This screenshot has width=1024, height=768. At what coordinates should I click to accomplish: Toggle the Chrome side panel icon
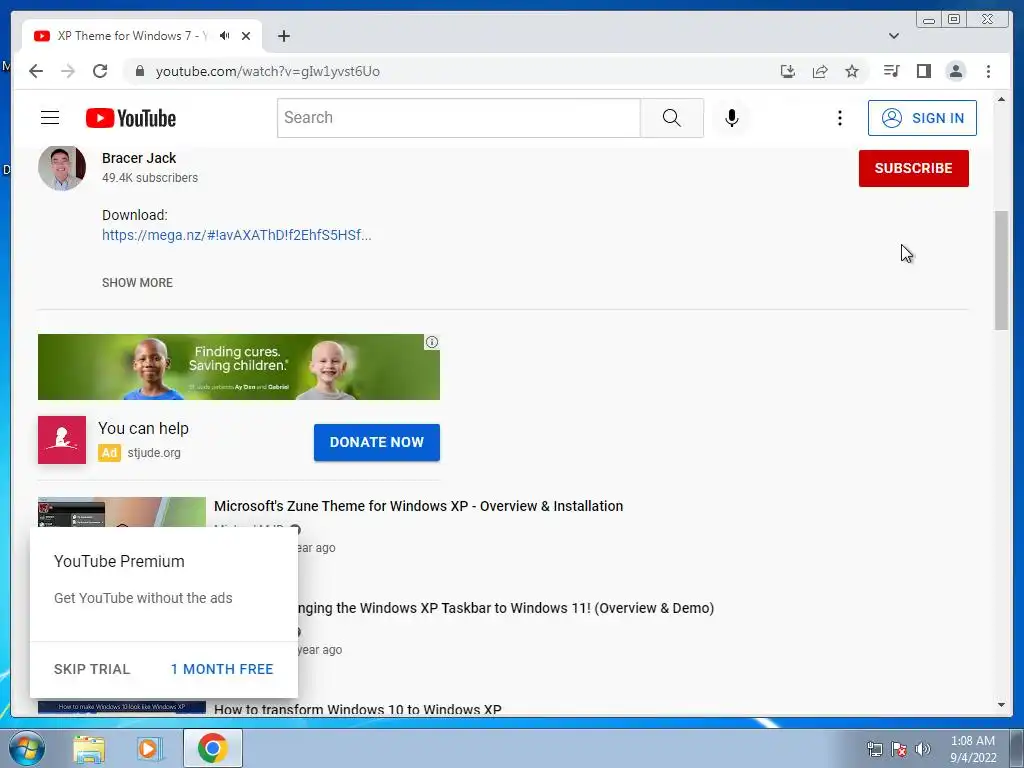pyautogui.click(x=923, y=71)
